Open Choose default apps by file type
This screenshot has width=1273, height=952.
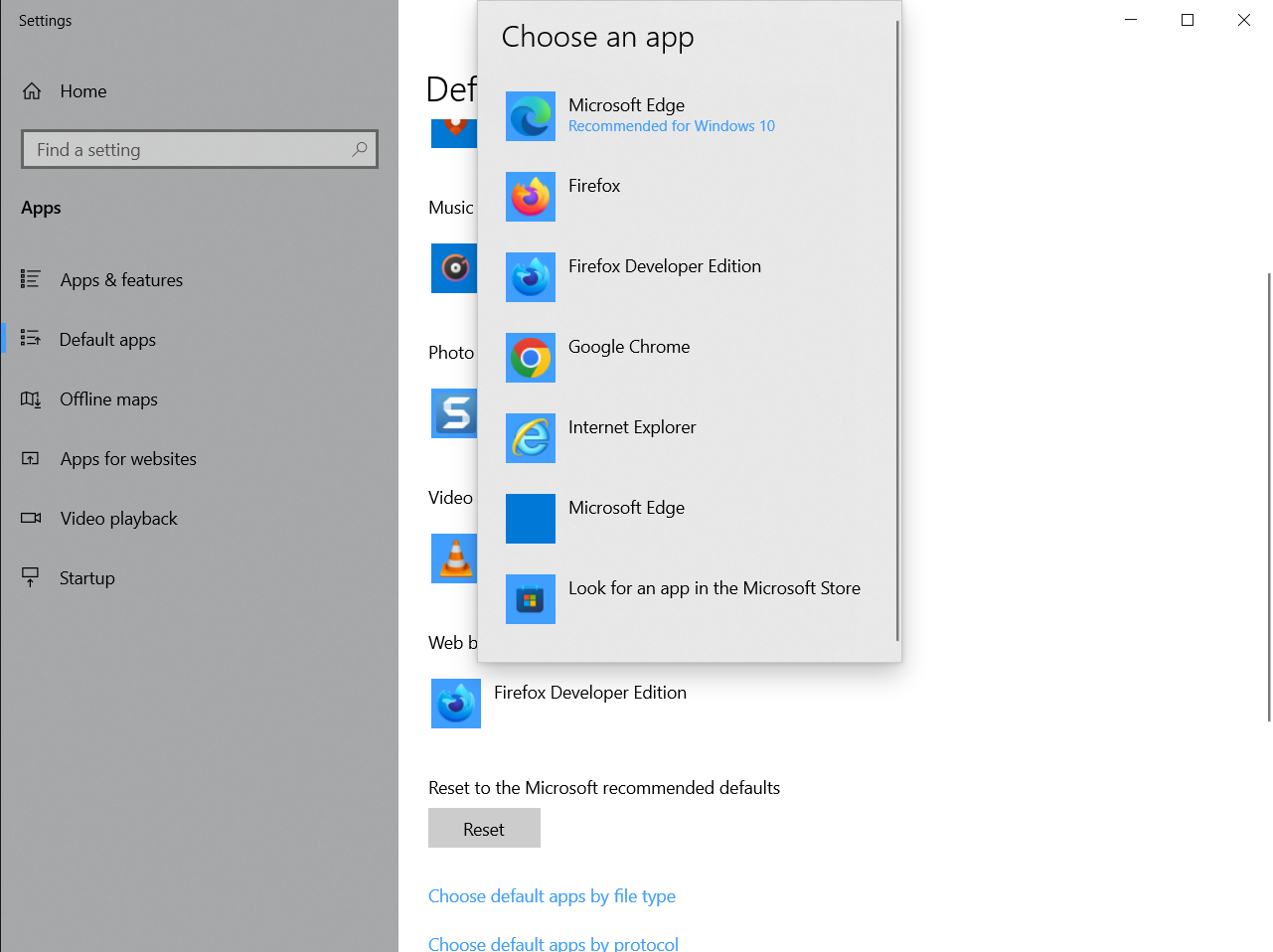click(552, 896)
